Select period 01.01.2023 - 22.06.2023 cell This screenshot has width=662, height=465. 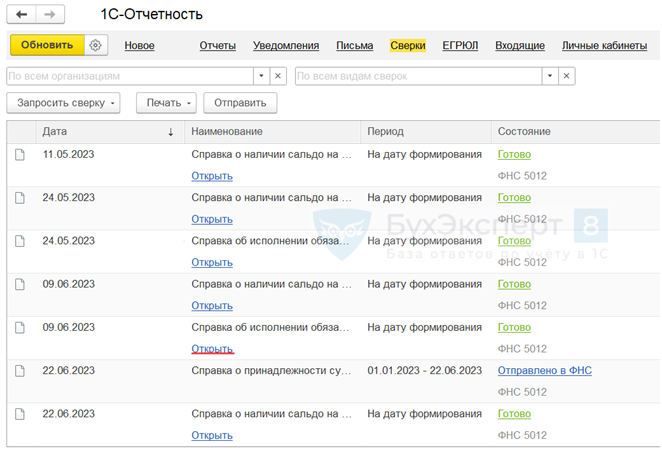point(424,370)
